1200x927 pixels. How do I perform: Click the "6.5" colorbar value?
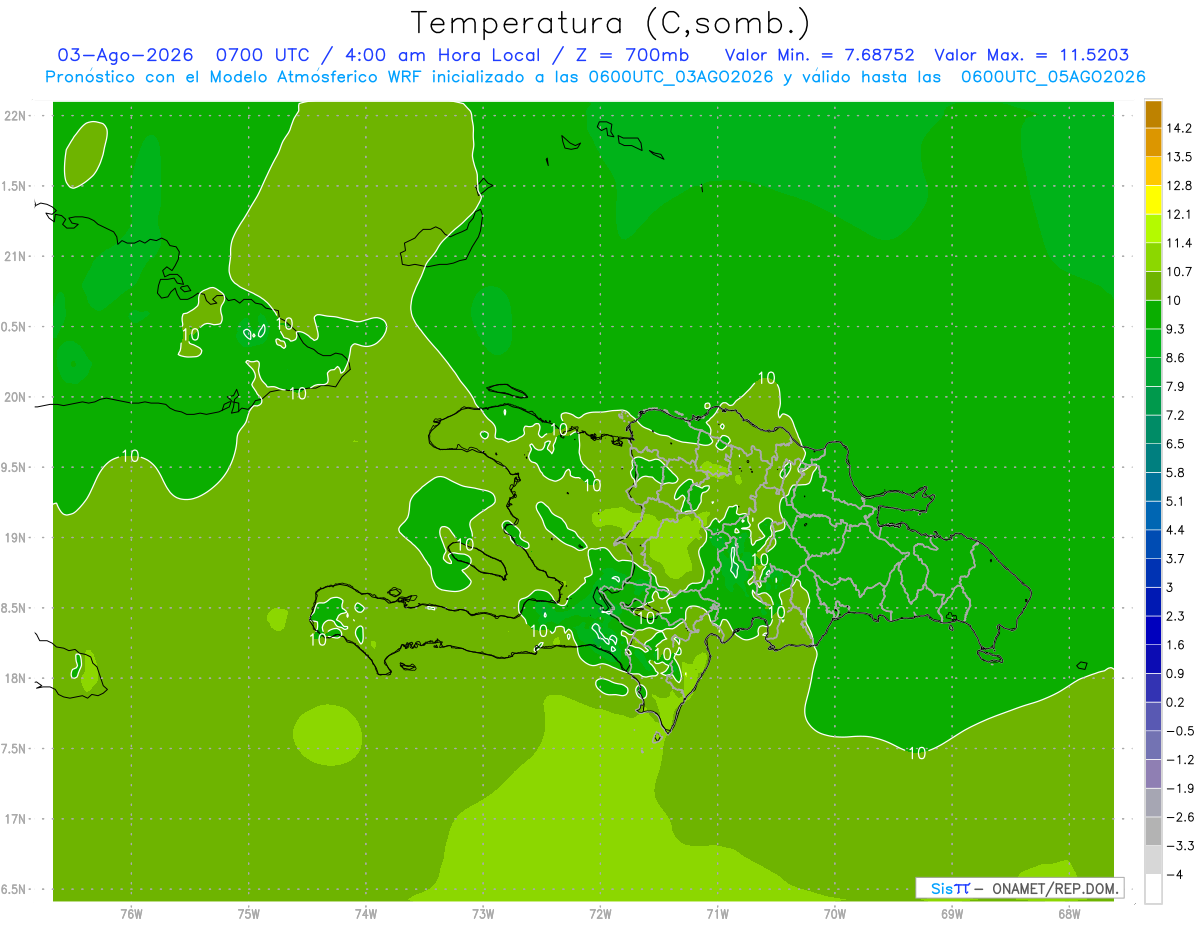(x=1176, y=444)
